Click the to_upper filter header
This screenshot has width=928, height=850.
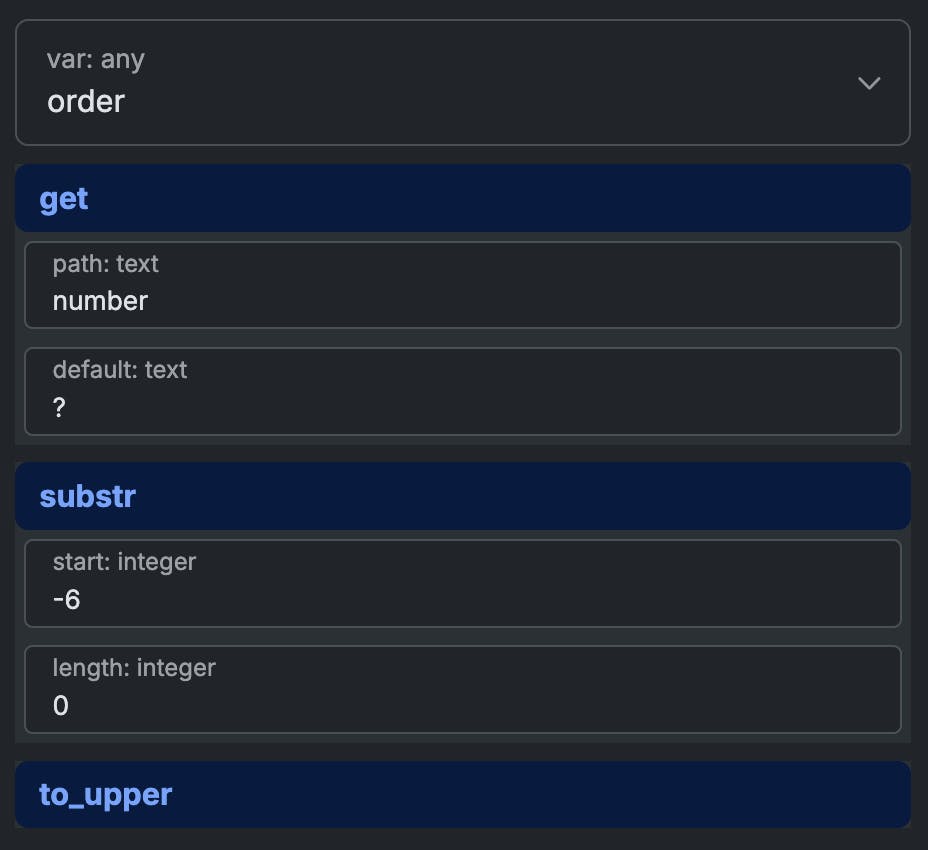[462, 794]
